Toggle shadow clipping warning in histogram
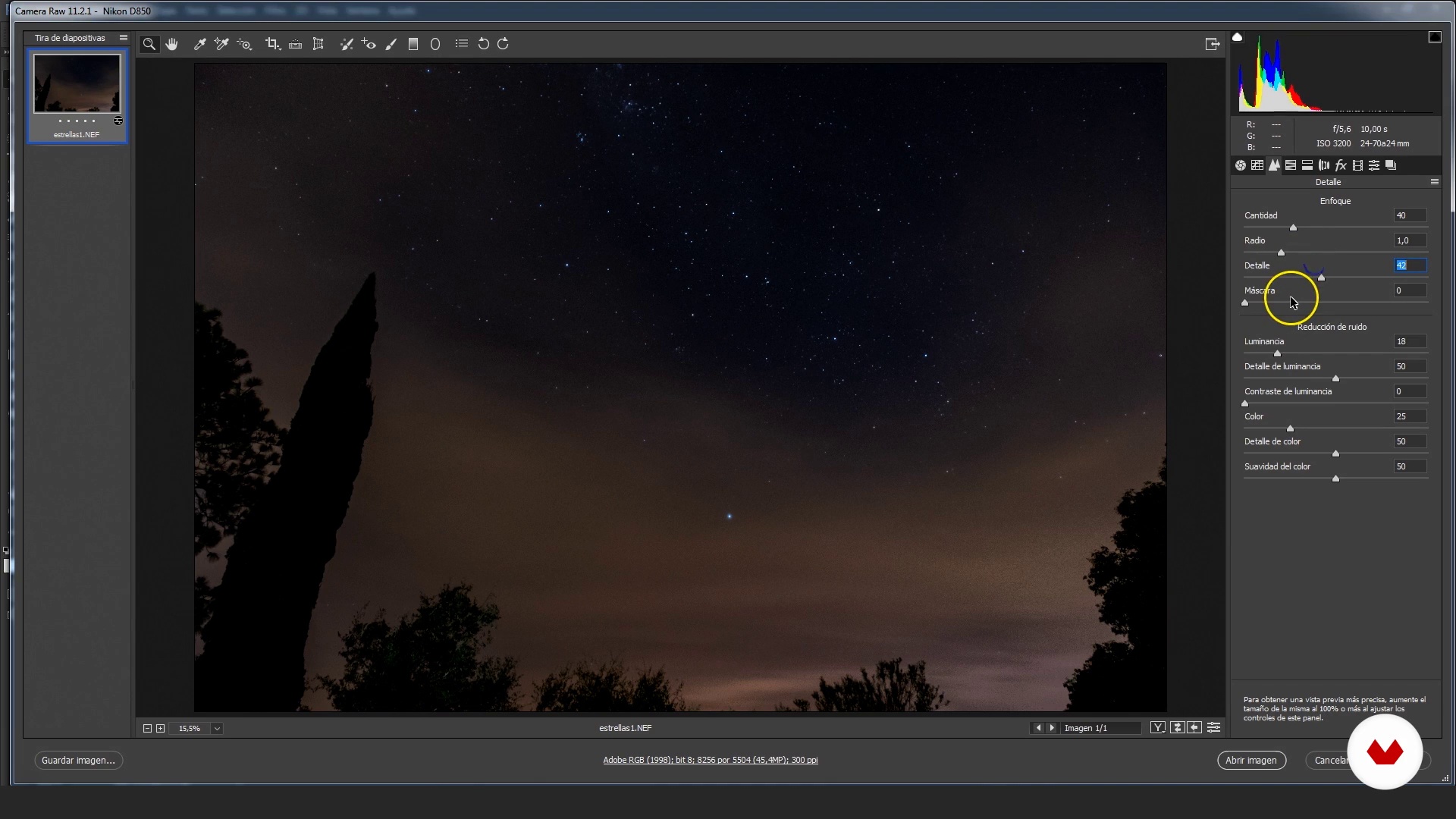Image resolution: width=1456 pixels, height=819 pixels. click(1238, 37)
